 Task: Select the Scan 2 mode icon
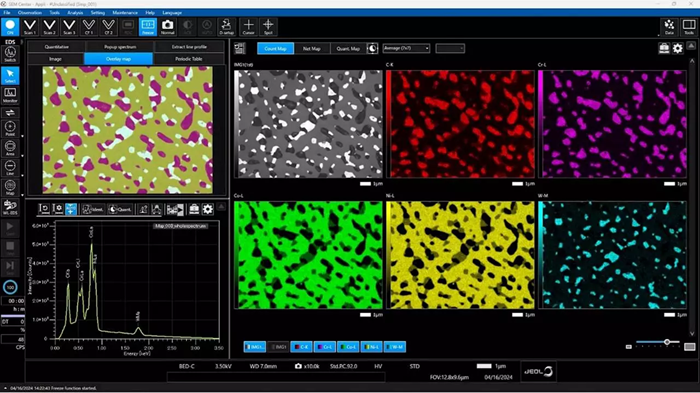50,27
